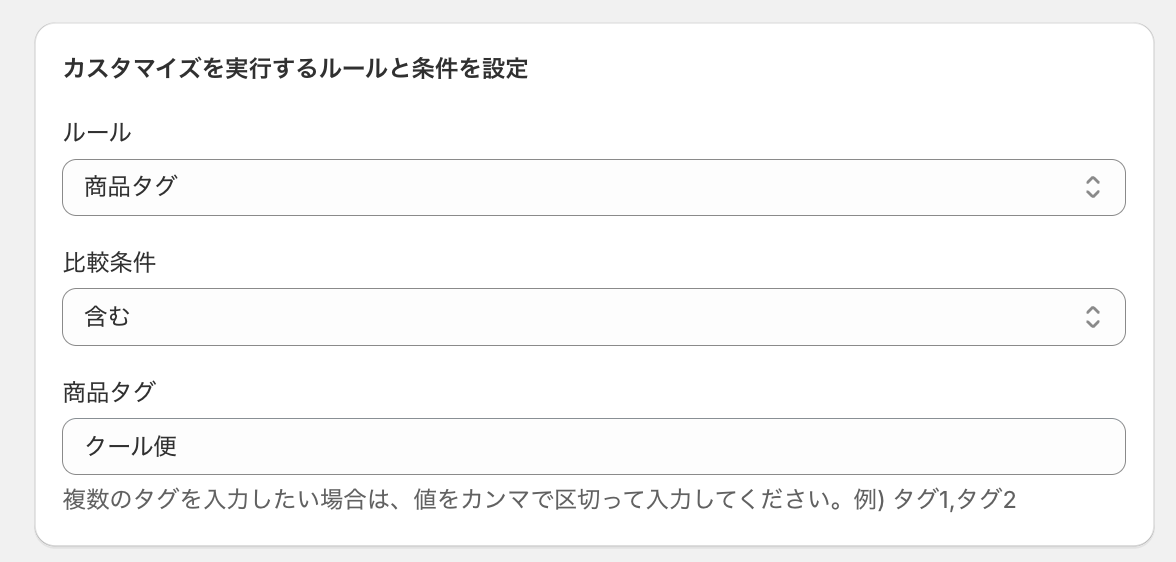This screenshot has height=562, width=1176.
Task: Click the down arrow in ルール selector
Action: click(1093, 194)
